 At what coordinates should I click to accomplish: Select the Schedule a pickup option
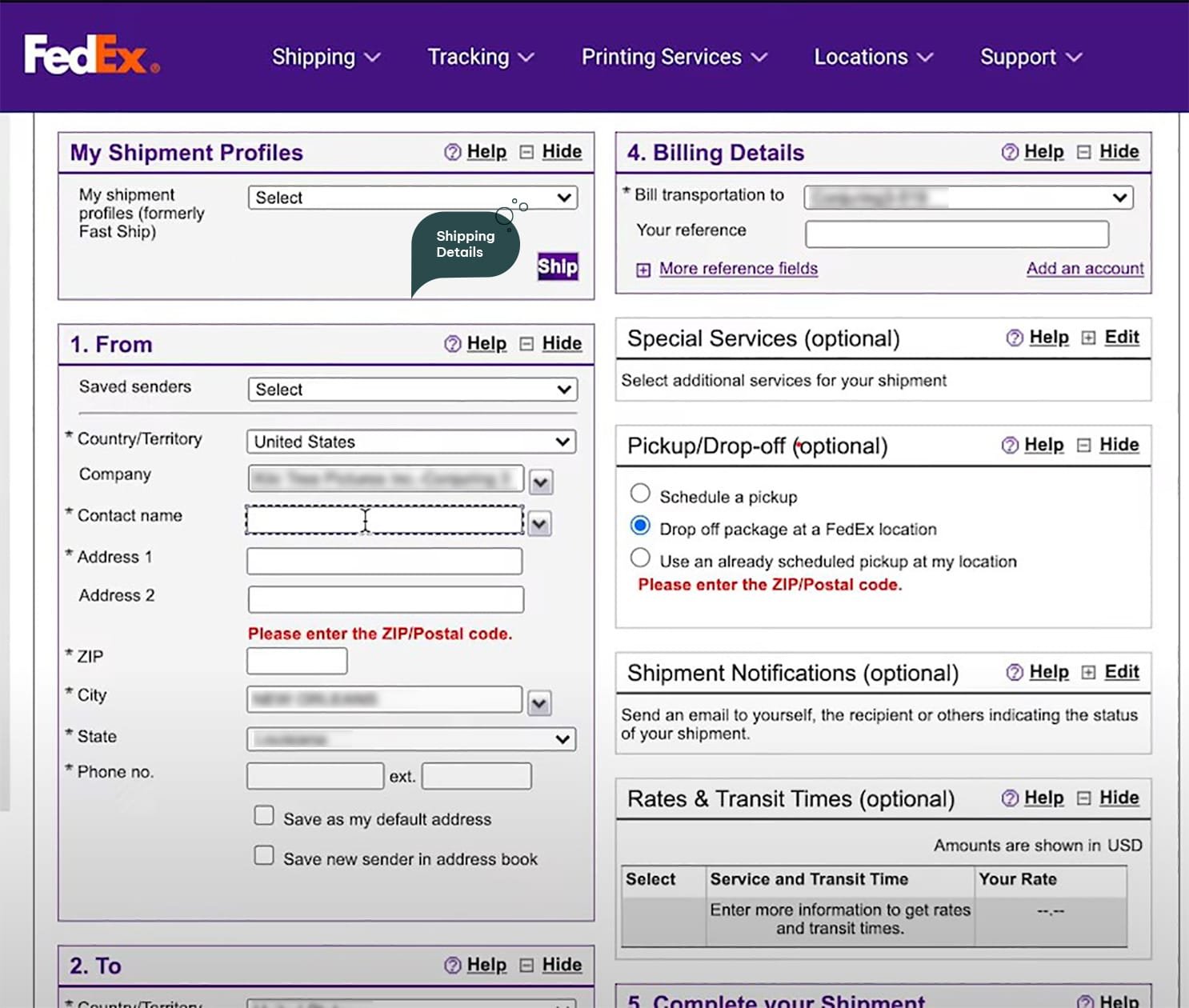tap(640, 494)
